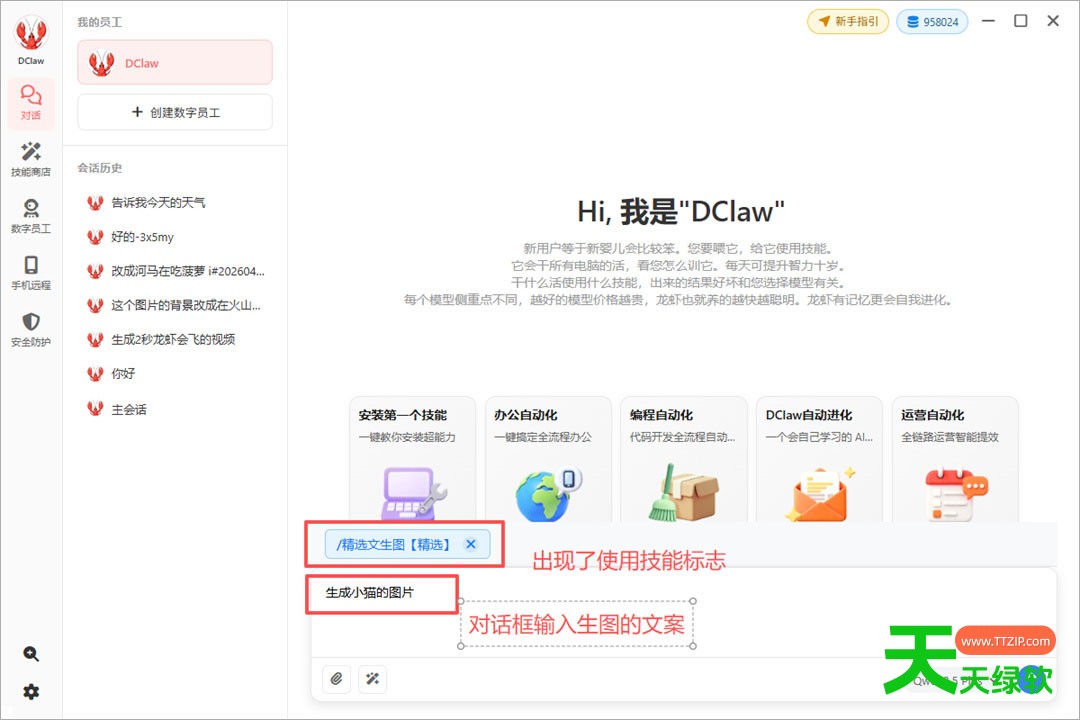Minimize the DClaw window
The width and height of the screenshot is (1080, 720).
(x=988, y=21)
